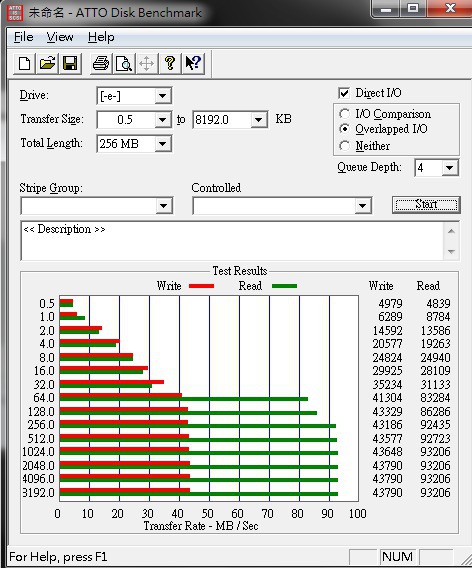Open the File menu
The width and height of the screenshot is (472, 568).
24,37
